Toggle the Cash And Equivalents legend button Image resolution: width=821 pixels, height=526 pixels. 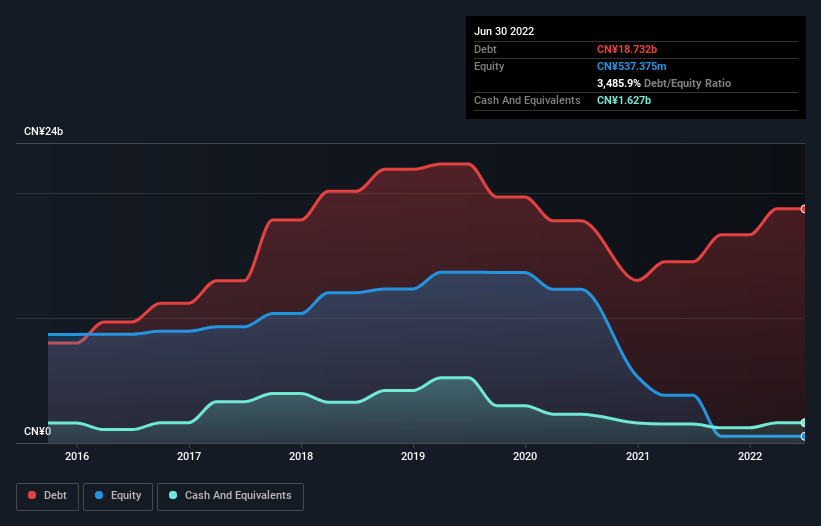click(230, 496)
